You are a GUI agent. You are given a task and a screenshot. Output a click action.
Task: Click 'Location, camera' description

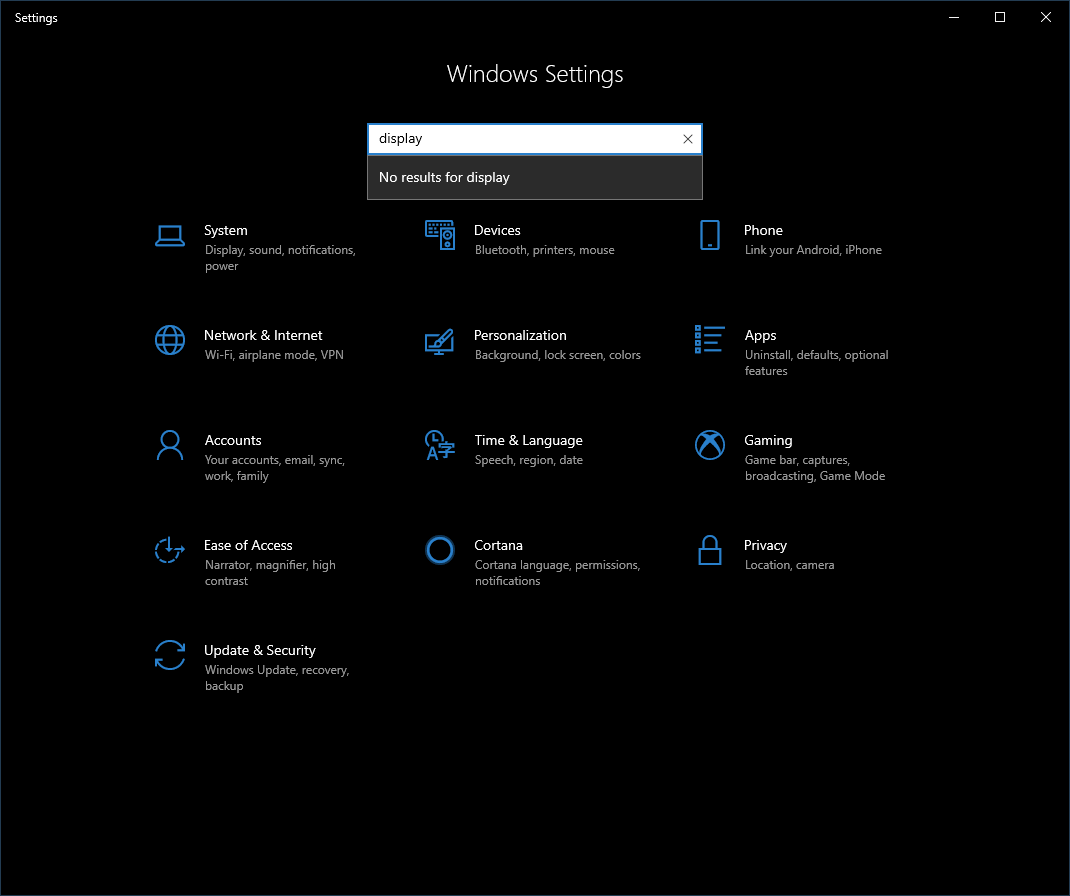point(790,566)
